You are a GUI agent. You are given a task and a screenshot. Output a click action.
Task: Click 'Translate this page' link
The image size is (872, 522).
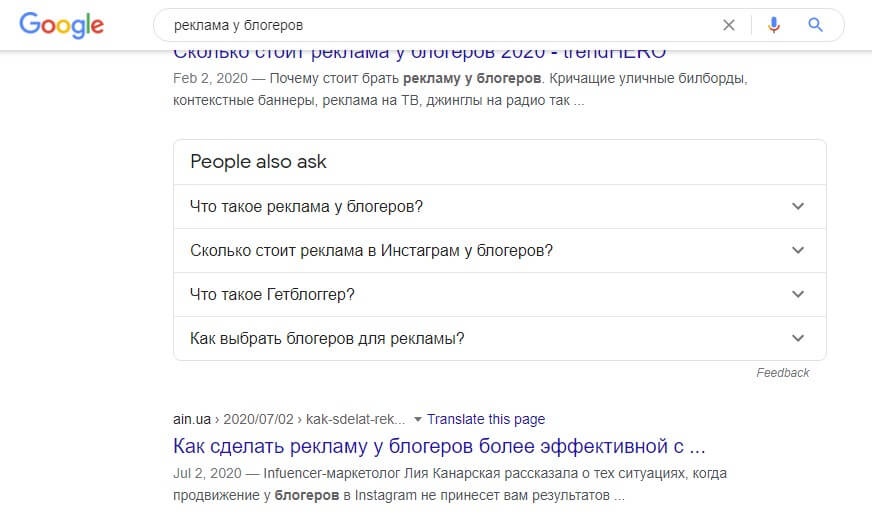pos(486,419)
